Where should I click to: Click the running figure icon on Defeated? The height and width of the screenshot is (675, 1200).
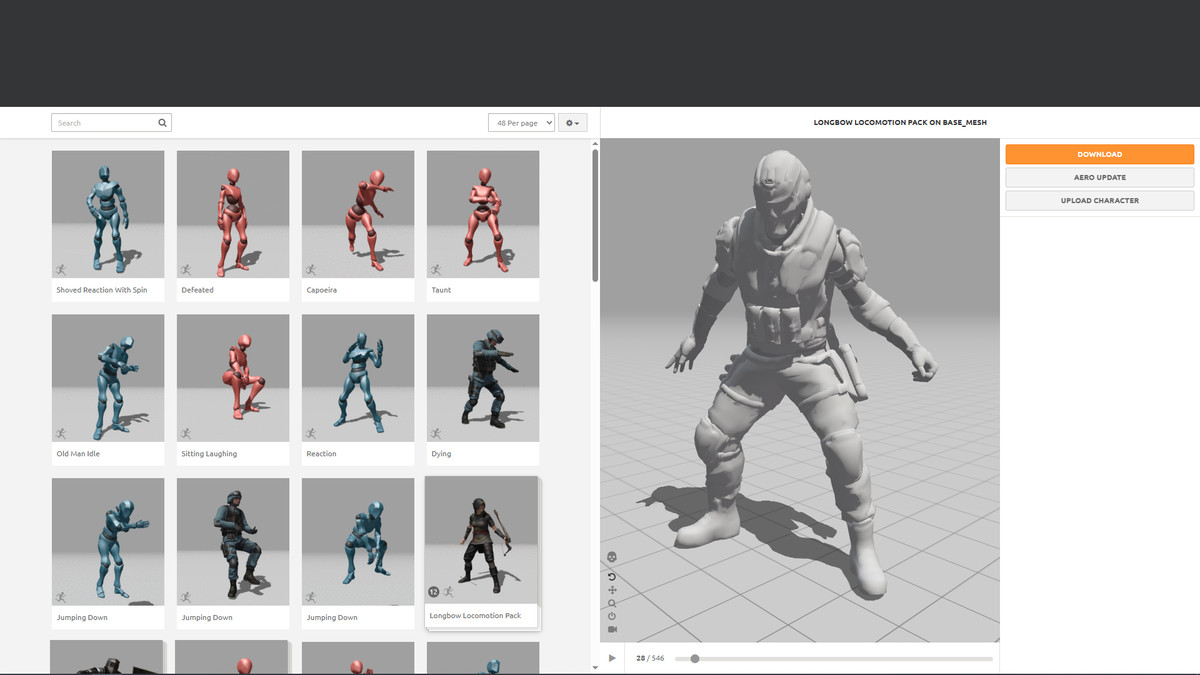[x=185, y=270]
